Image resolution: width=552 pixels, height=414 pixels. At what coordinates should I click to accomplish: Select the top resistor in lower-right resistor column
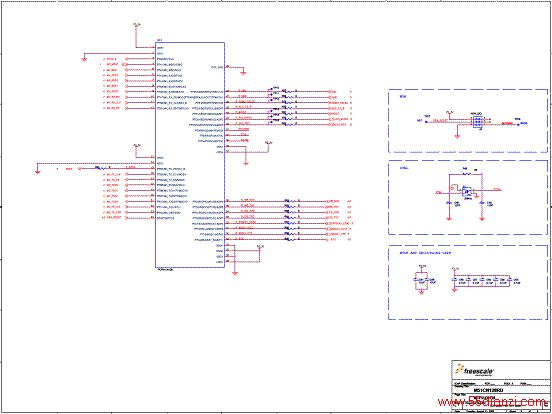click(289, 201)
